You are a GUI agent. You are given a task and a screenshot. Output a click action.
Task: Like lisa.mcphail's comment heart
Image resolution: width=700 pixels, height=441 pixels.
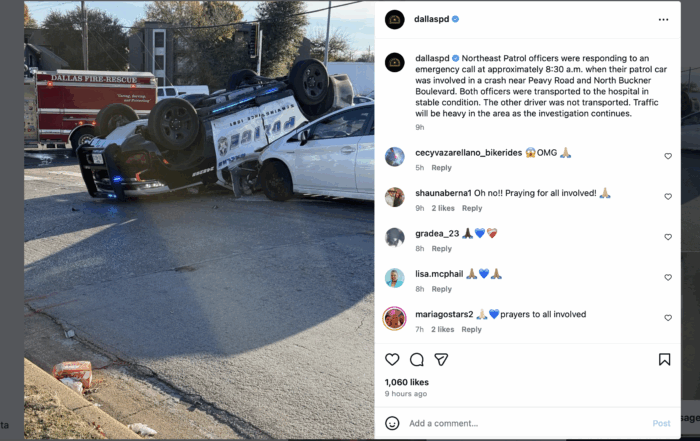668,277
